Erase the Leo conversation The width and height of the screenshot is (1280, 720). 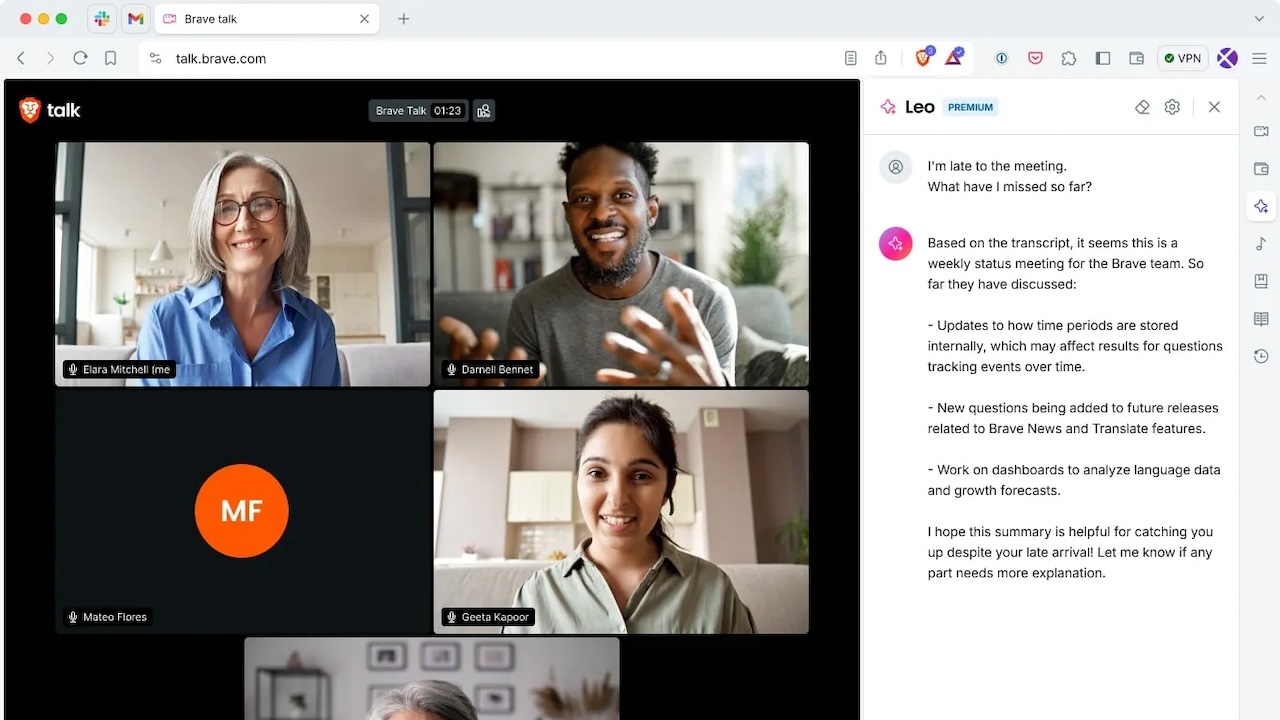pos(1142,107)
